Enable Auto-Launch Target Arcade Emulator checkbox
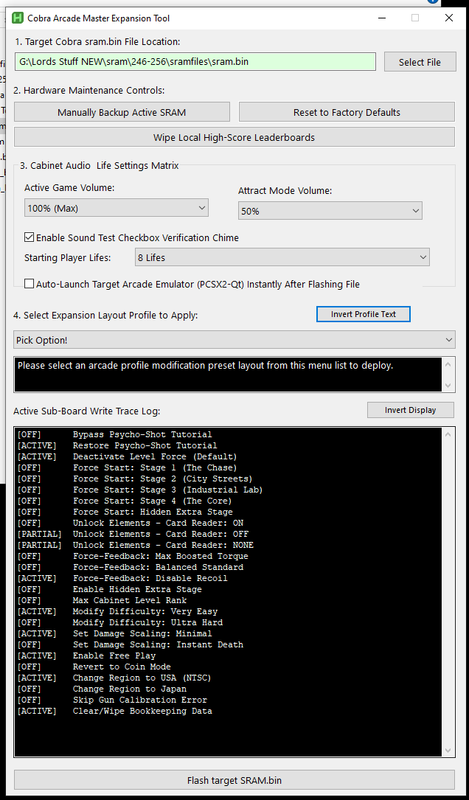The image size is (469, 800). click(29, 284)
